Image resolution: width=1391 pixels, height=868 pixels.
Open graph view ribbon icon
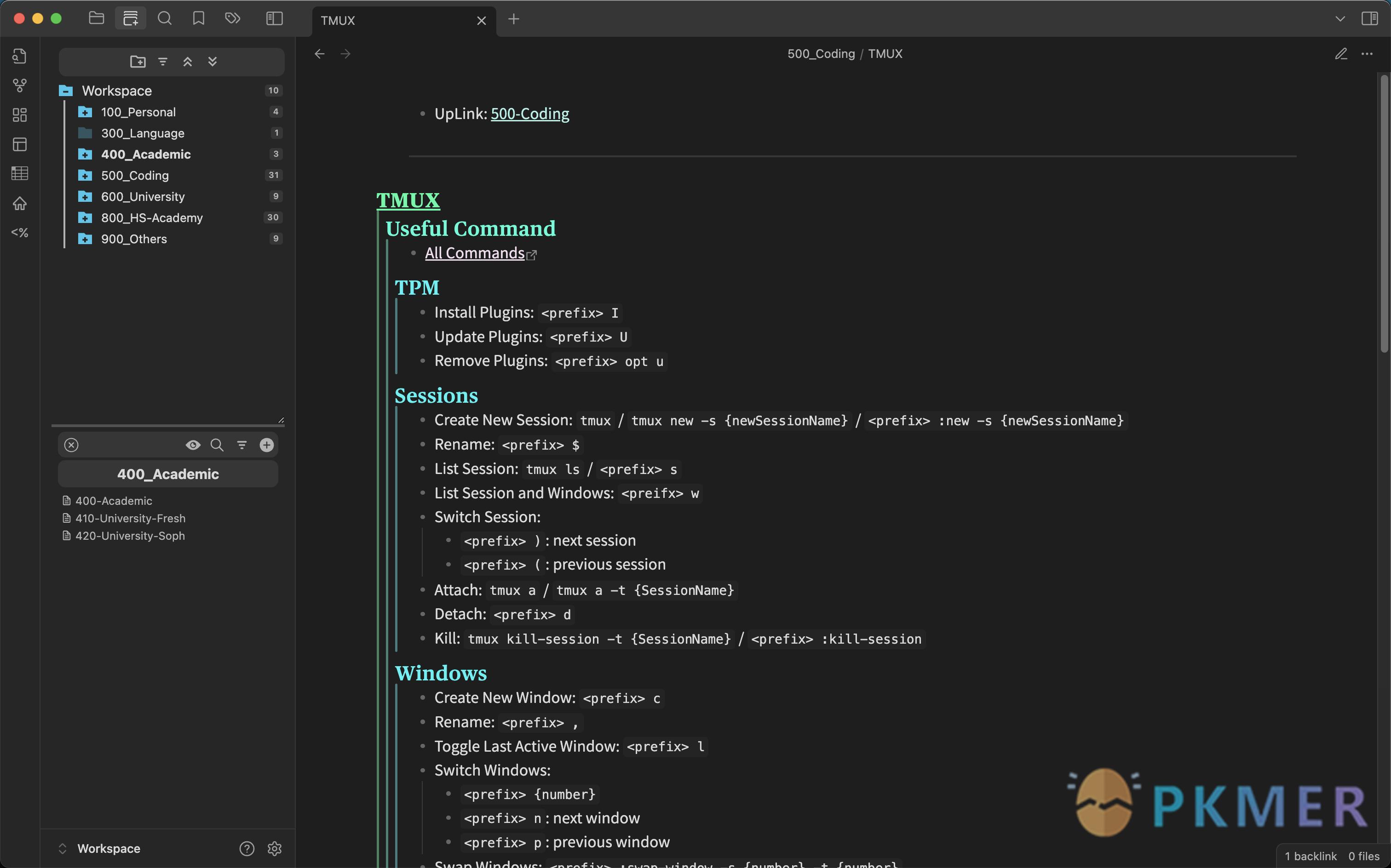[19, 86]
